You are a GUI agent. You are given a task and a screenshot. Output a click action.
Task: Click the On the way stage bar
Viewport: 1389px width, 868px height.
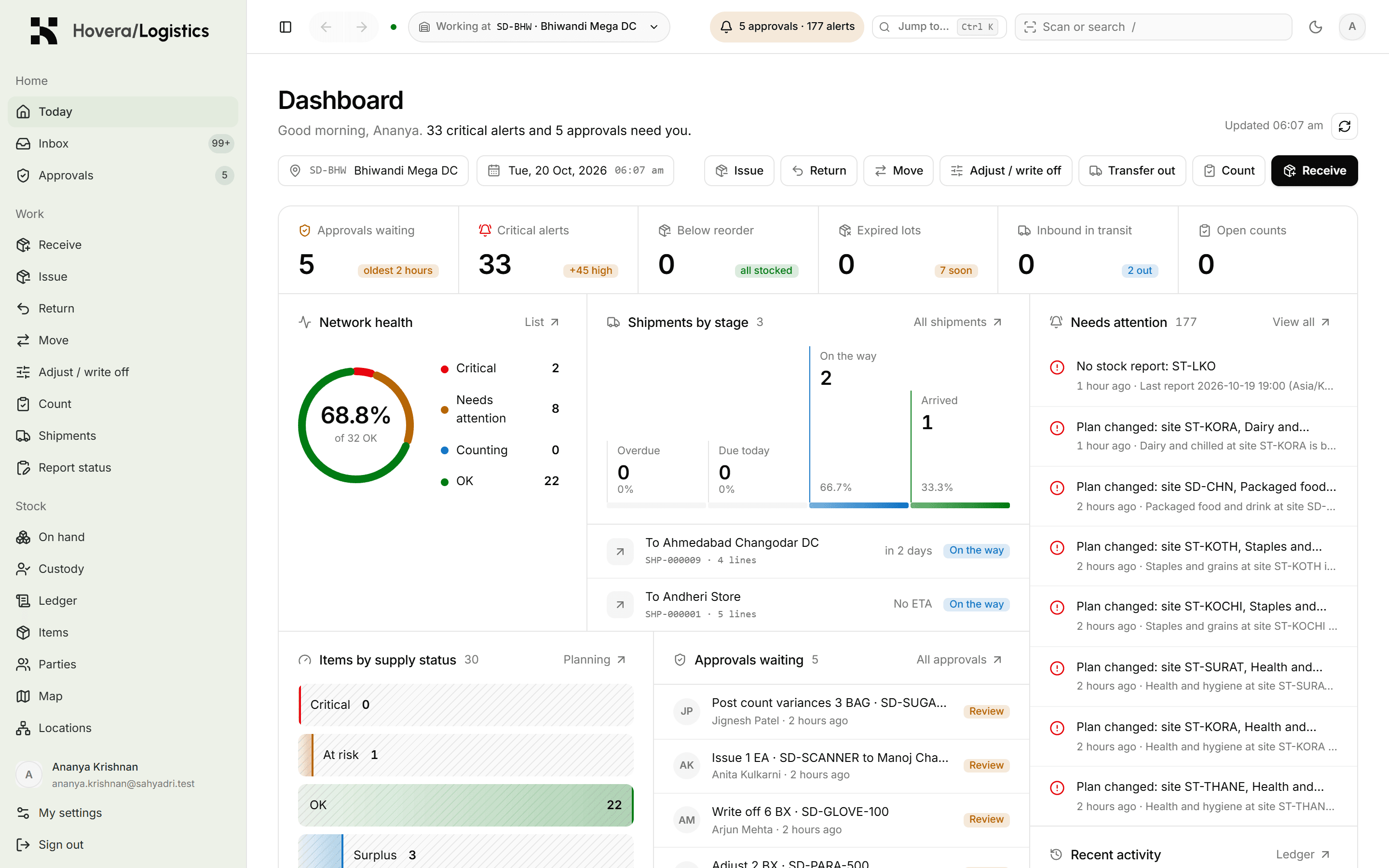click(x=858, y=505)
